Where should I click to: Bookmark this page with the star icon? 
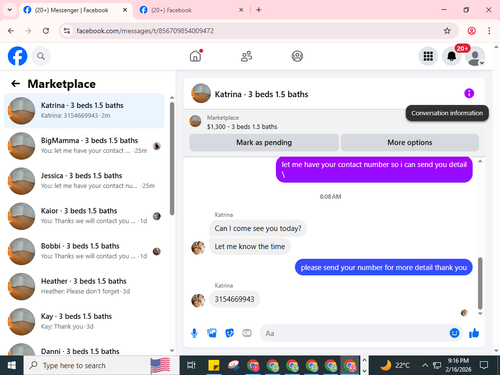coord(447,31)
